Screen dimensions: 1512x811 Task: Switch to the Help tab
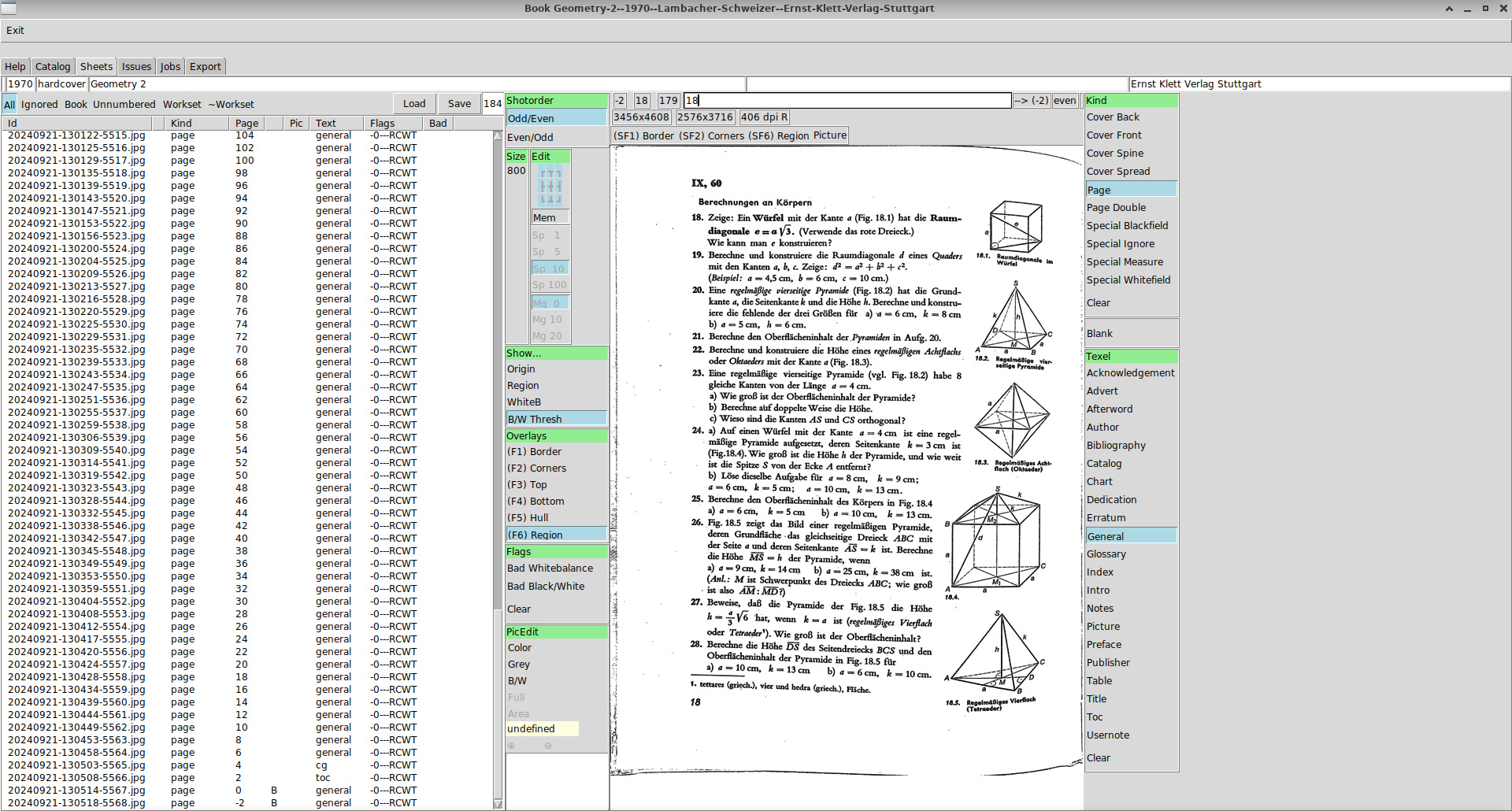click(15, 67)
